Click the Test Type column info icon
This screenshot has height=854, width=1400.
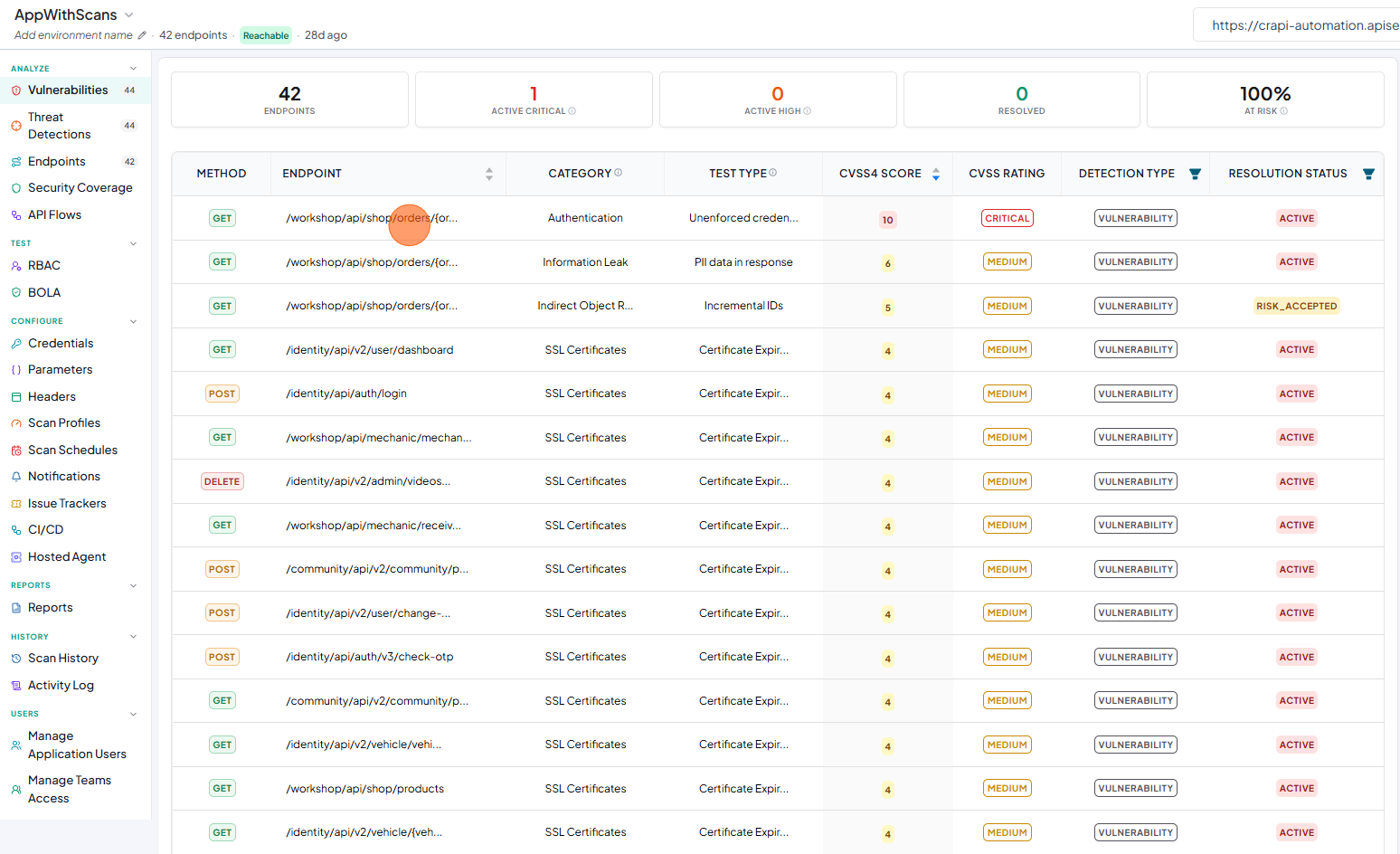tap(773, 173)
